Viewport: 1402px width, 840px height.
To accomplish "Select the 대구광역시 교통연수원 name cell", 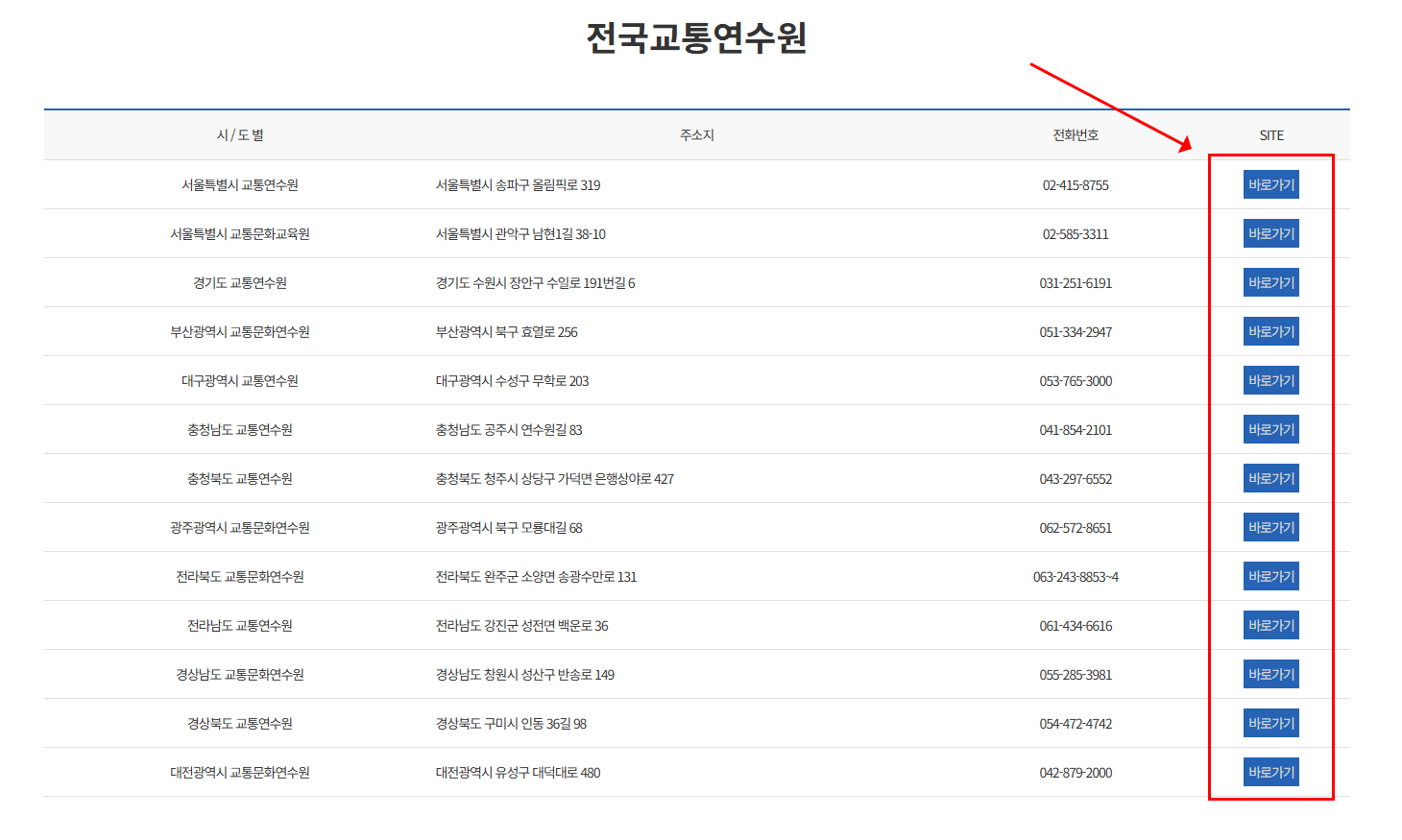I will (x=240, y=380).
